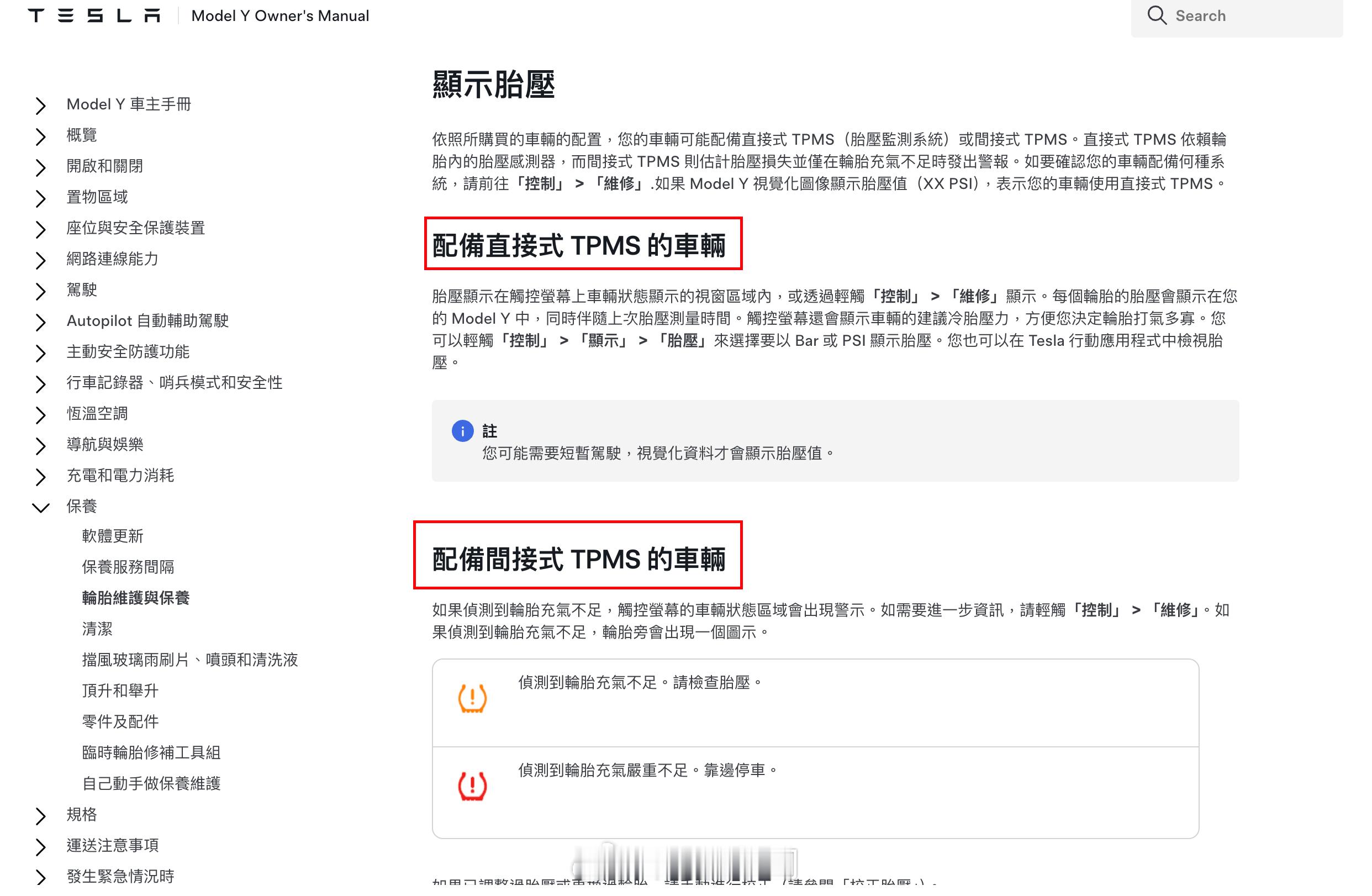The image size is (1372, 896).
Task: Click heading 配備直接式 TPMS 的車輛
Action: (x=578, y=246)
